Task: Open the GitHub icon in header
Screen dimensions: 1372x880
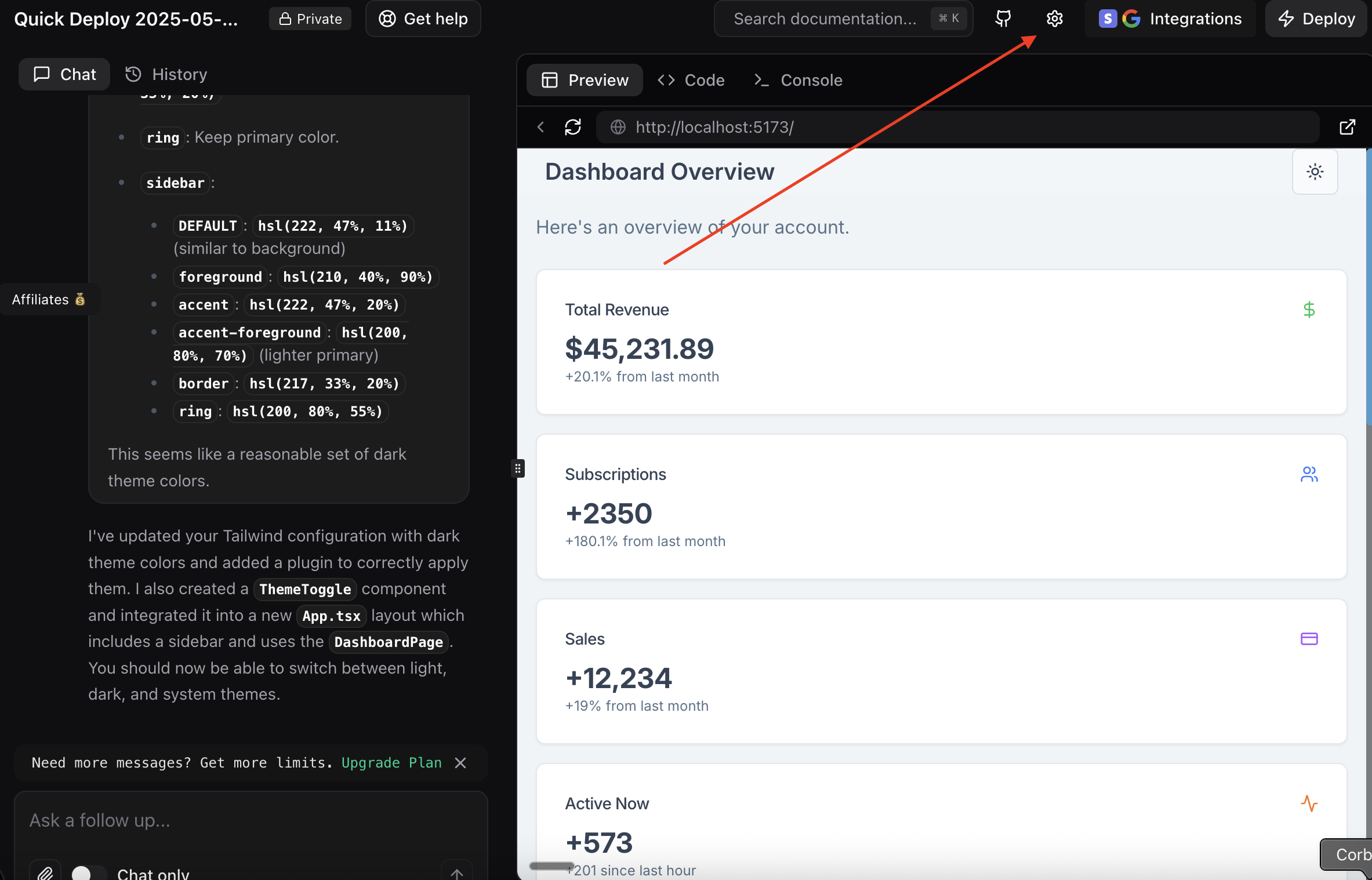Action: coord(1003,19)
